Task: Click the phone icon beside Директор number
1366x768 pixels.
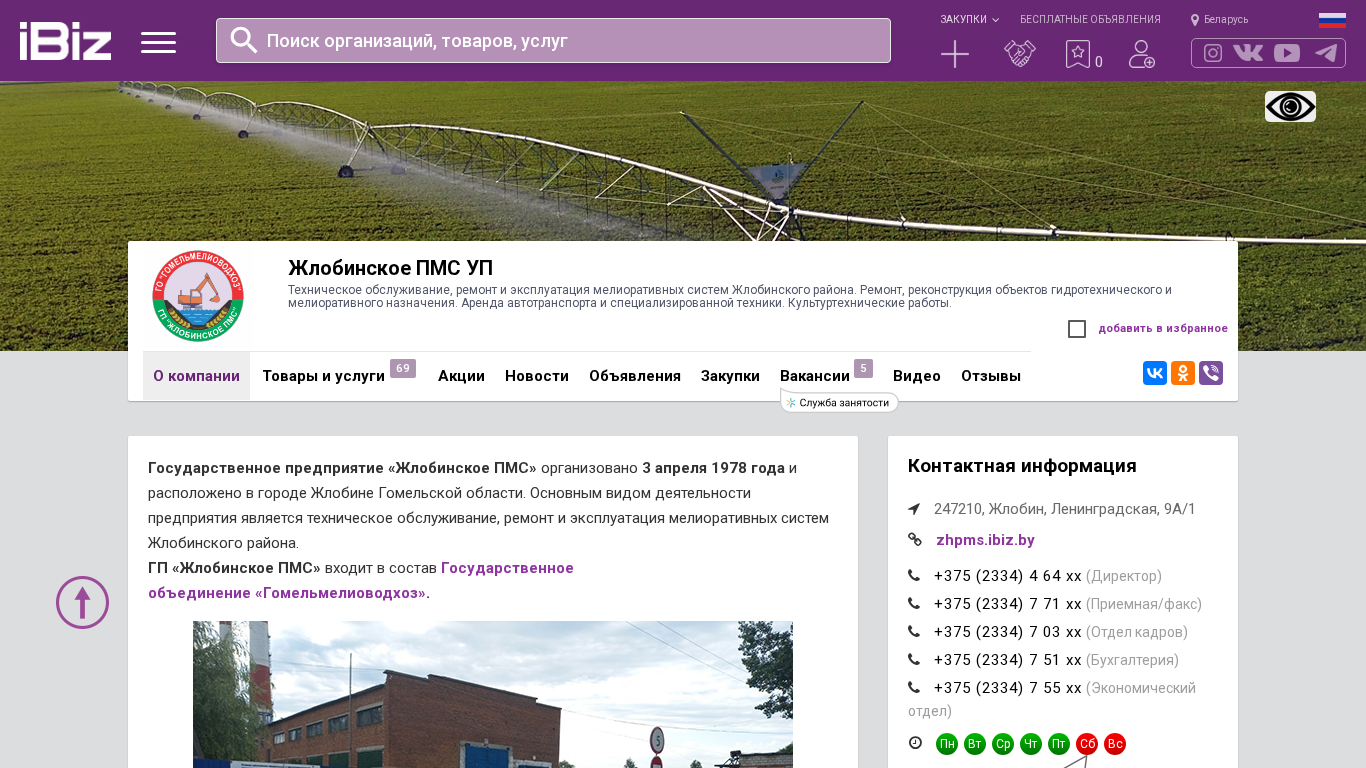Action: [914, 576]
